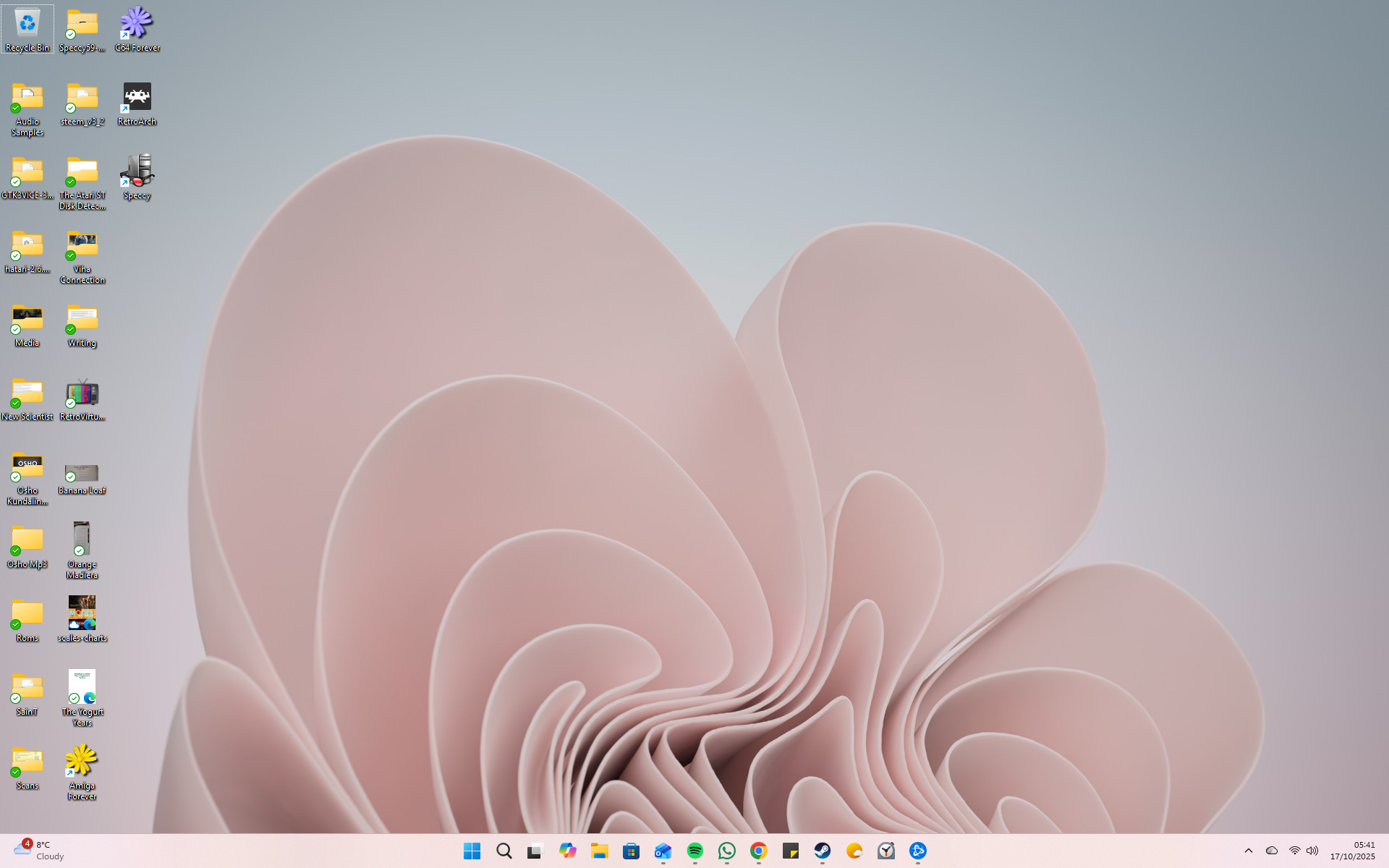
Task: Open Spotify from the taskbar
Action: point(695,851)
